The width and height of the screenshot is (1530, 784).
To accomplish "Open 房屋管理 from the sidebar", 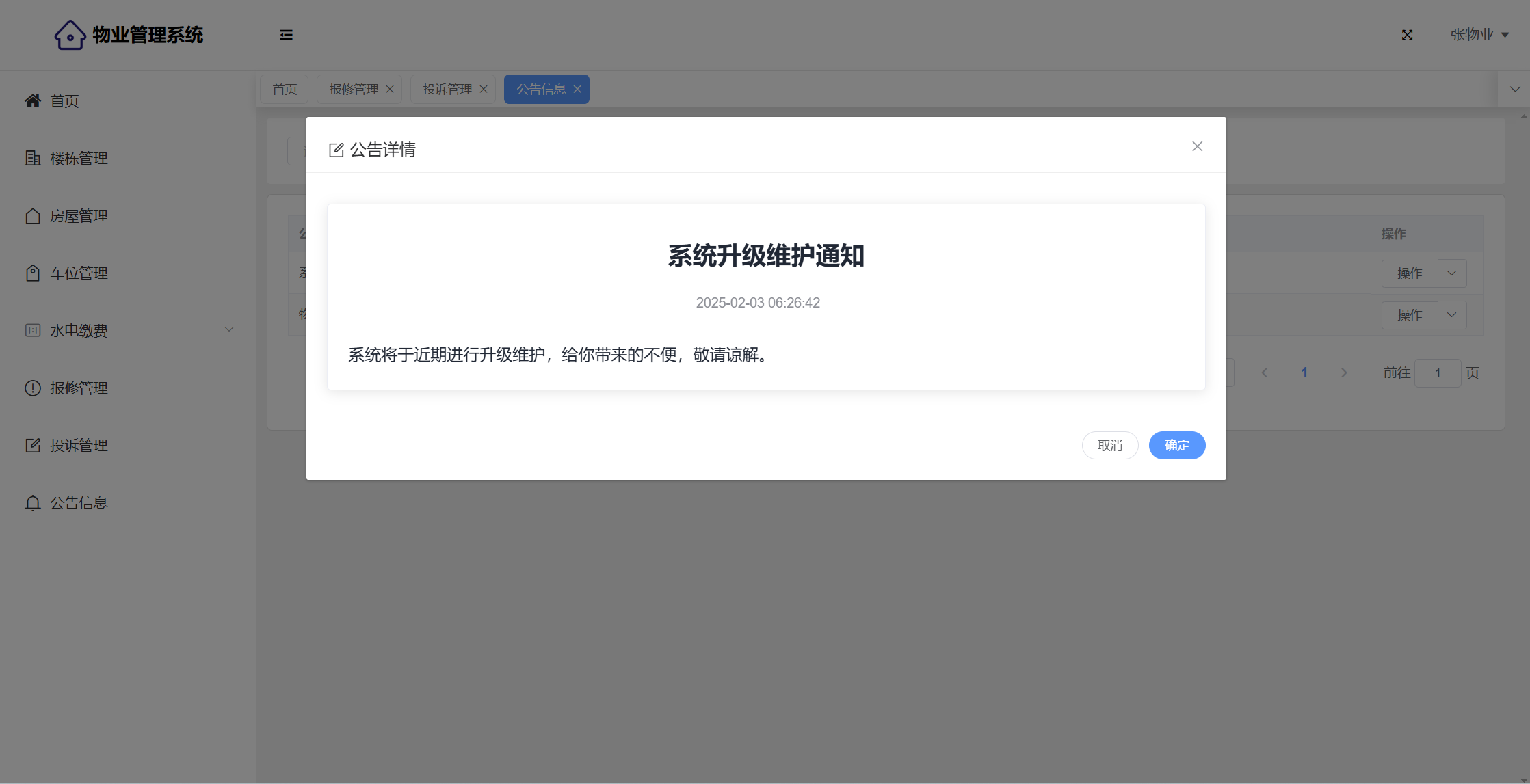I will click(x=79, y=216).
